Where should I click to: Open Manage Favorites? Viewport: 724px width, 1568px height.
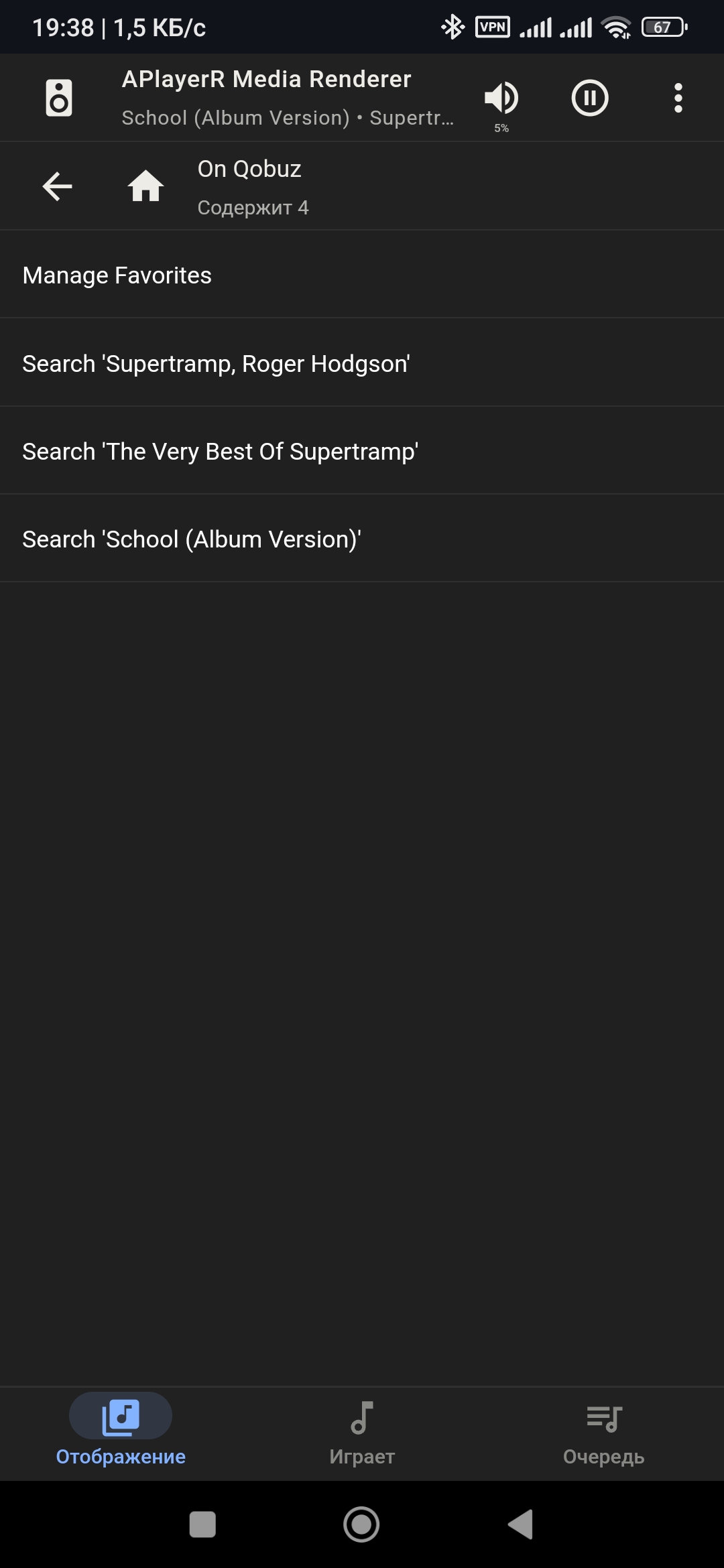click(x=362, y=275)
